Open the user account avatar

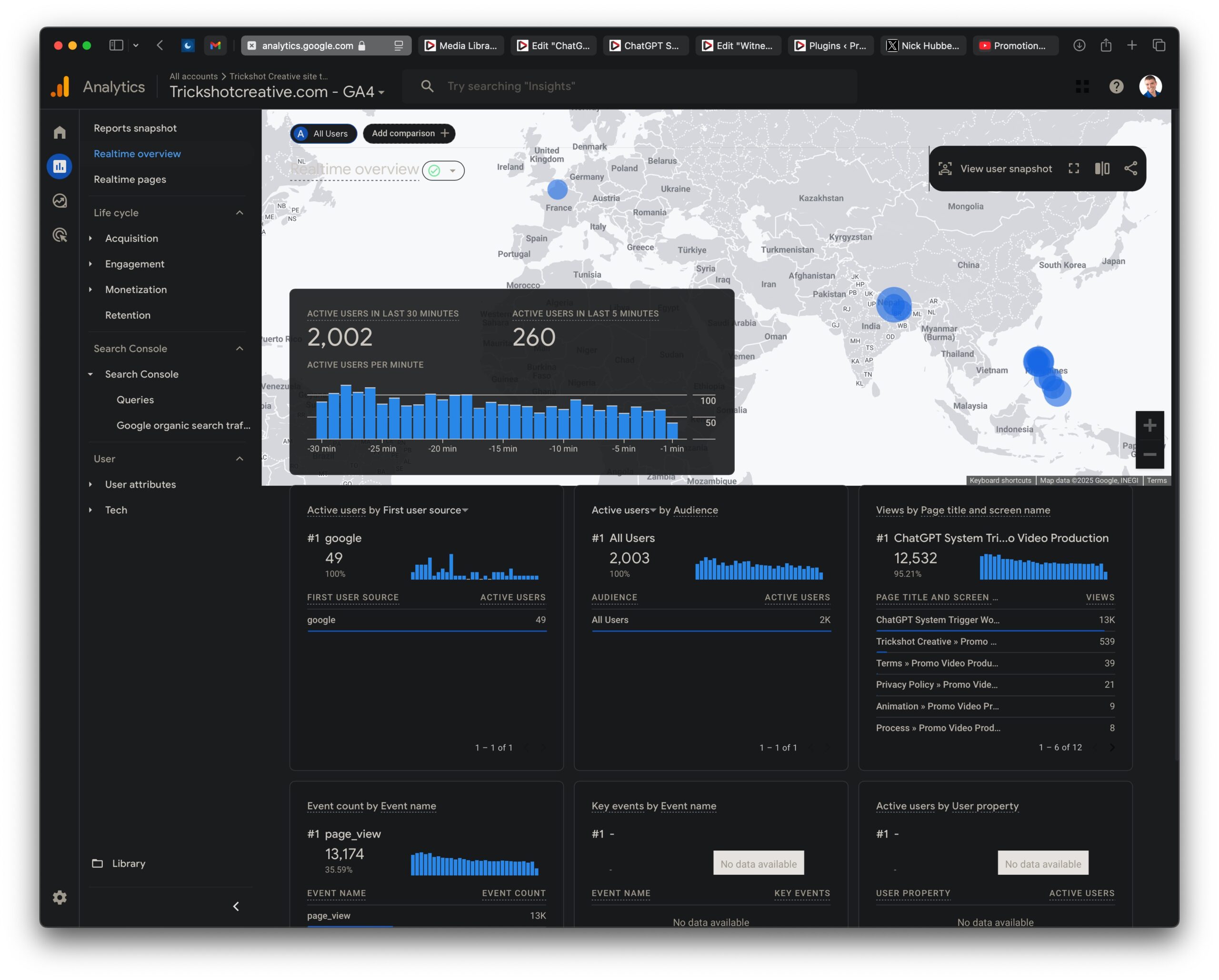(1150, 87)
